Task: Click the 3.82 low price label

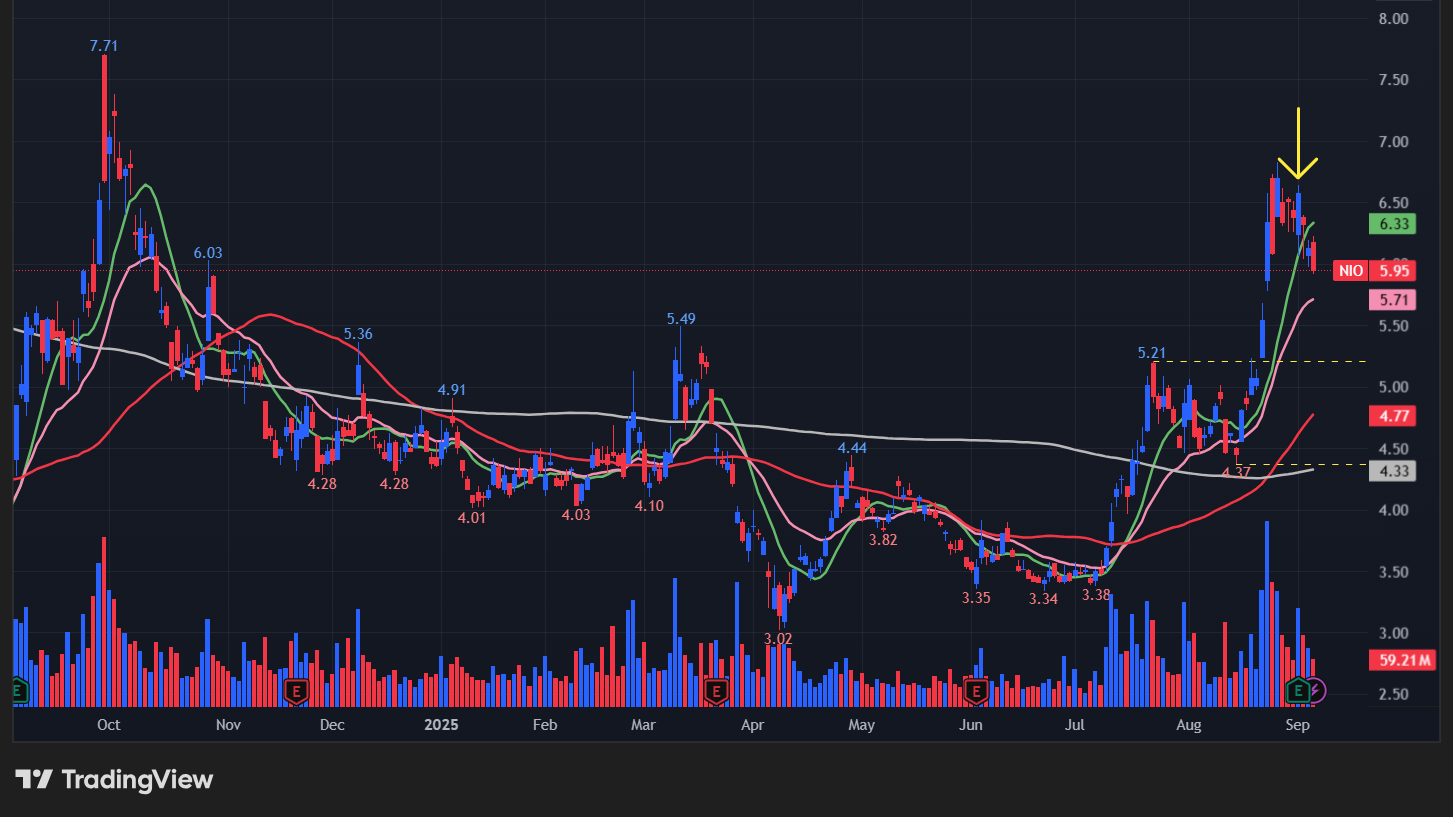Action: [883, 539]
